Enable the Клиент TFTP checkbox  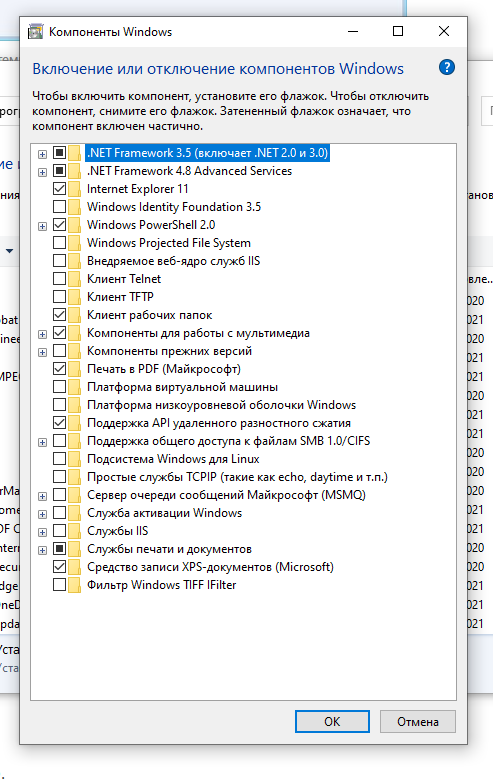(x=59, y=297)
